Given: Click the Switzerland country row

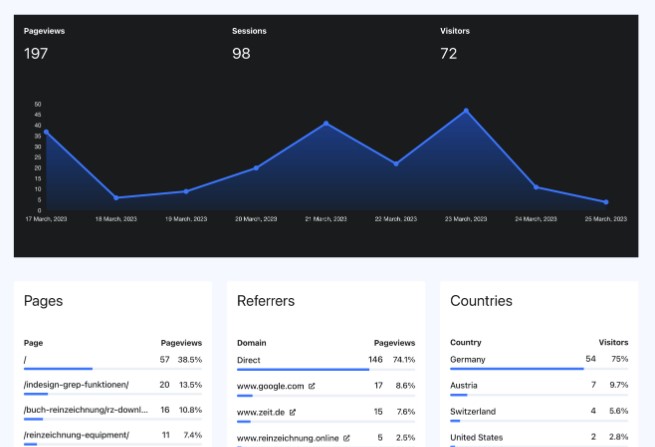Looking at the screenshot, I should (x=473, y=411).
